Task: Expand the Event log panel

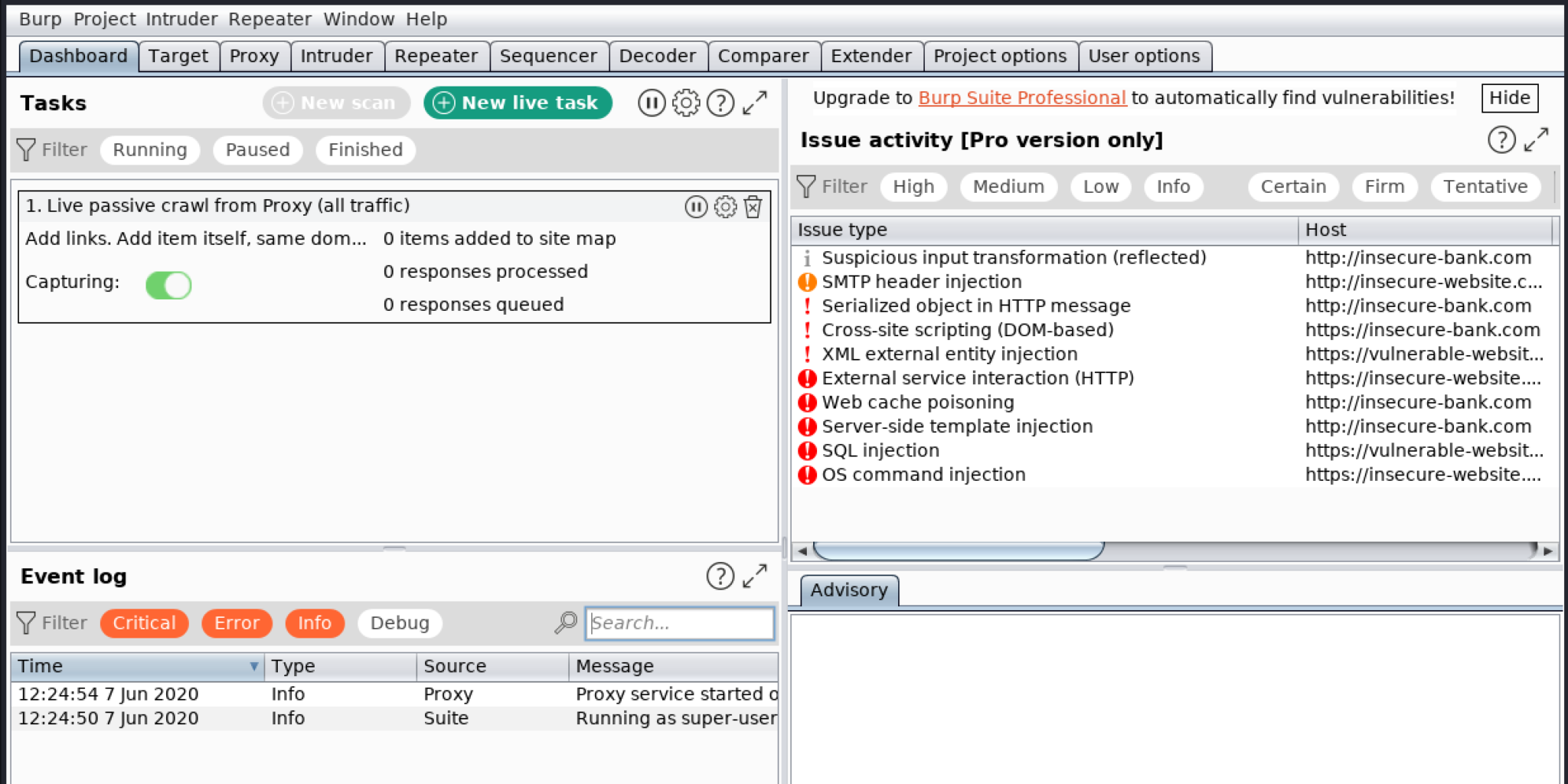Action: pyautogui.click(x=756, y=576)
